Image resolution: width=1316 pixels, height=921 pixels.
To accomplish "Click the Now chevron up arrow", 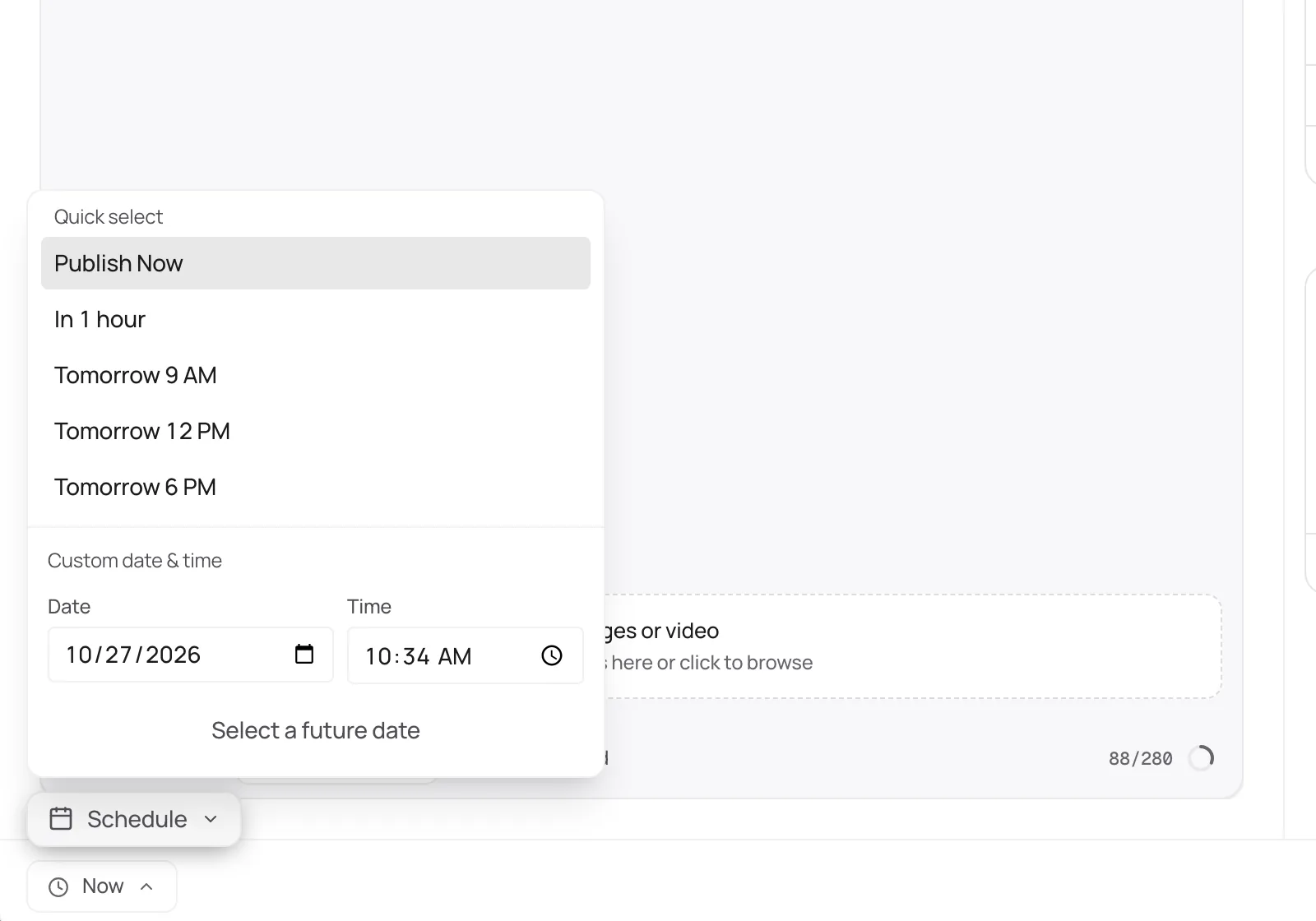I will tap(146, 886).
